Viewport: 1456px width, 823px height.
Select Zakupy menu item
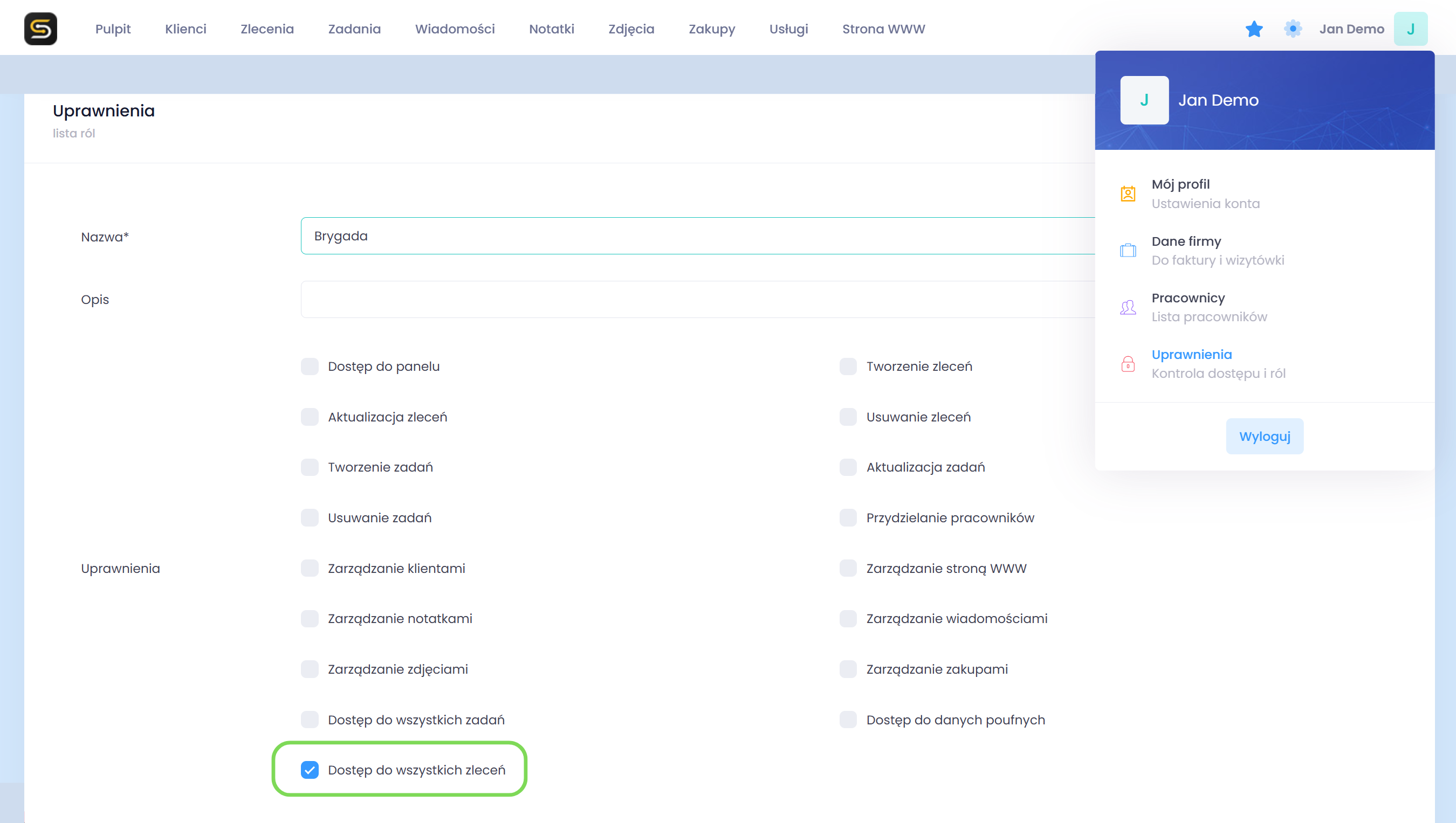[x=711, y=29]
